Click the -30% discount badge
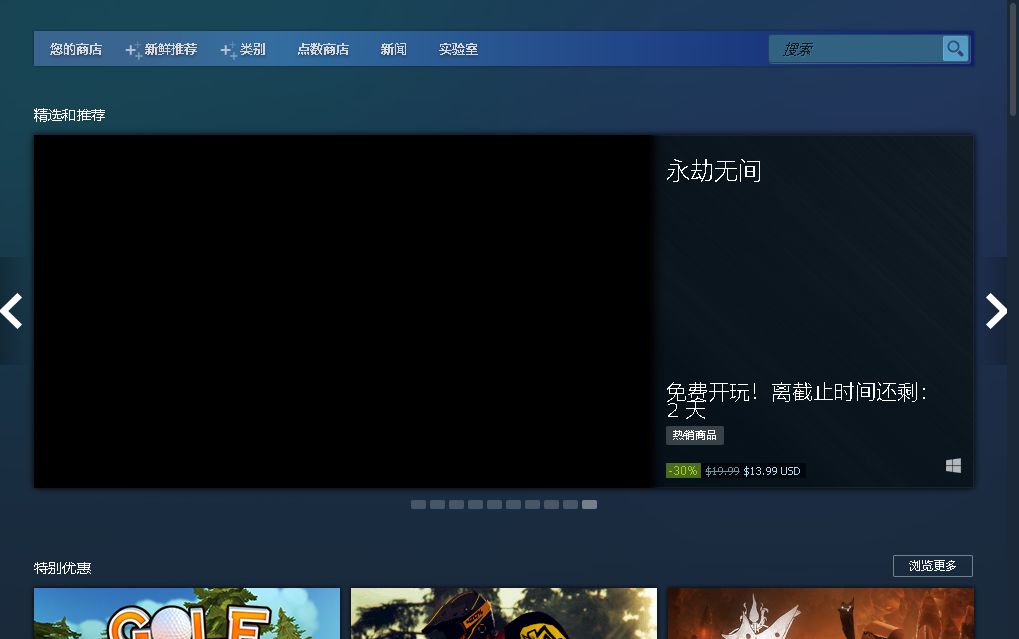The image size is (1019, 639). (x=683, y=471)
